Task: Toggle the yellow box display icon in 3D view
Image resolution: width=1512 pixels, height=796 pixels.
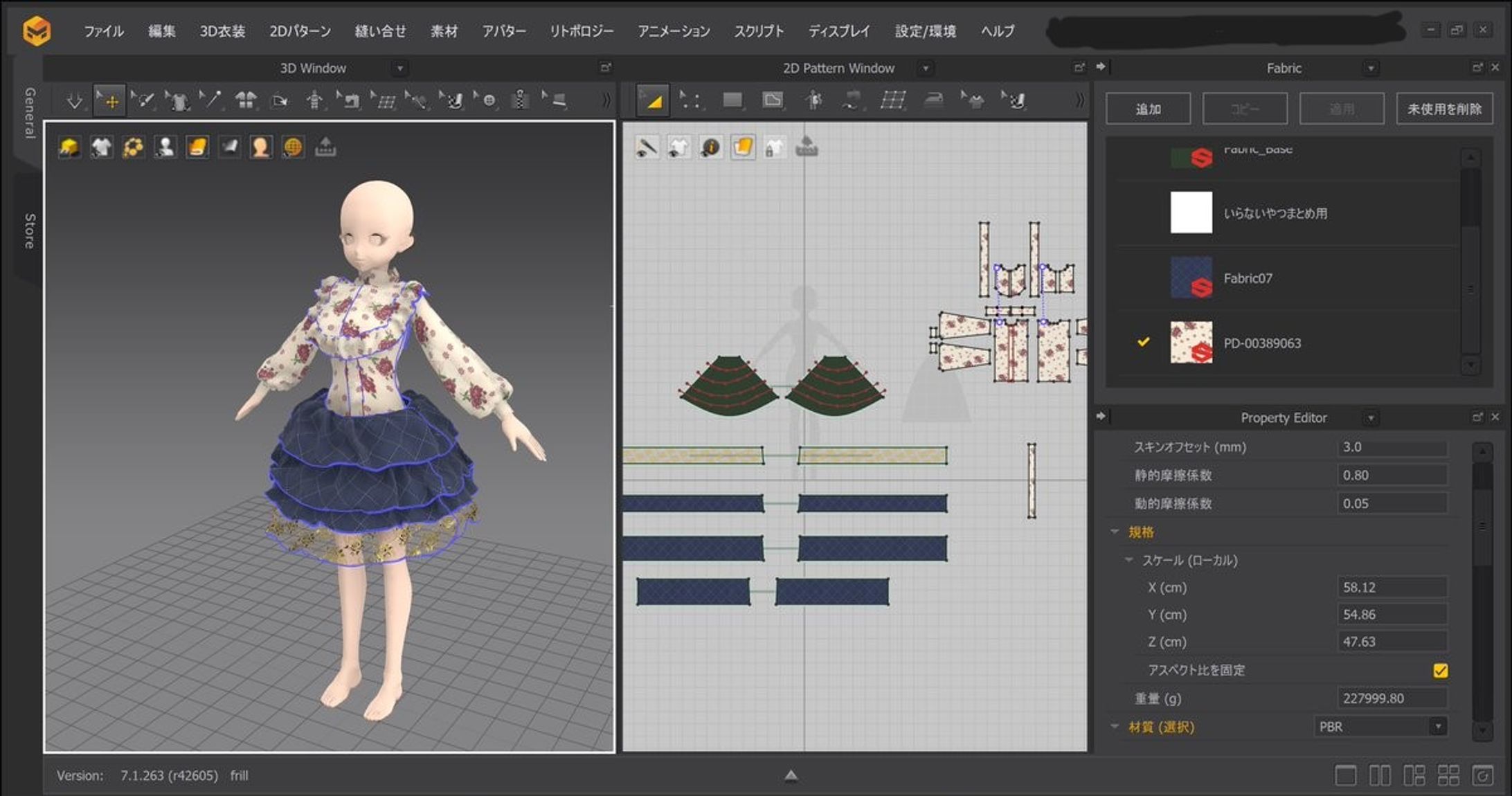Action: (69, 147)
